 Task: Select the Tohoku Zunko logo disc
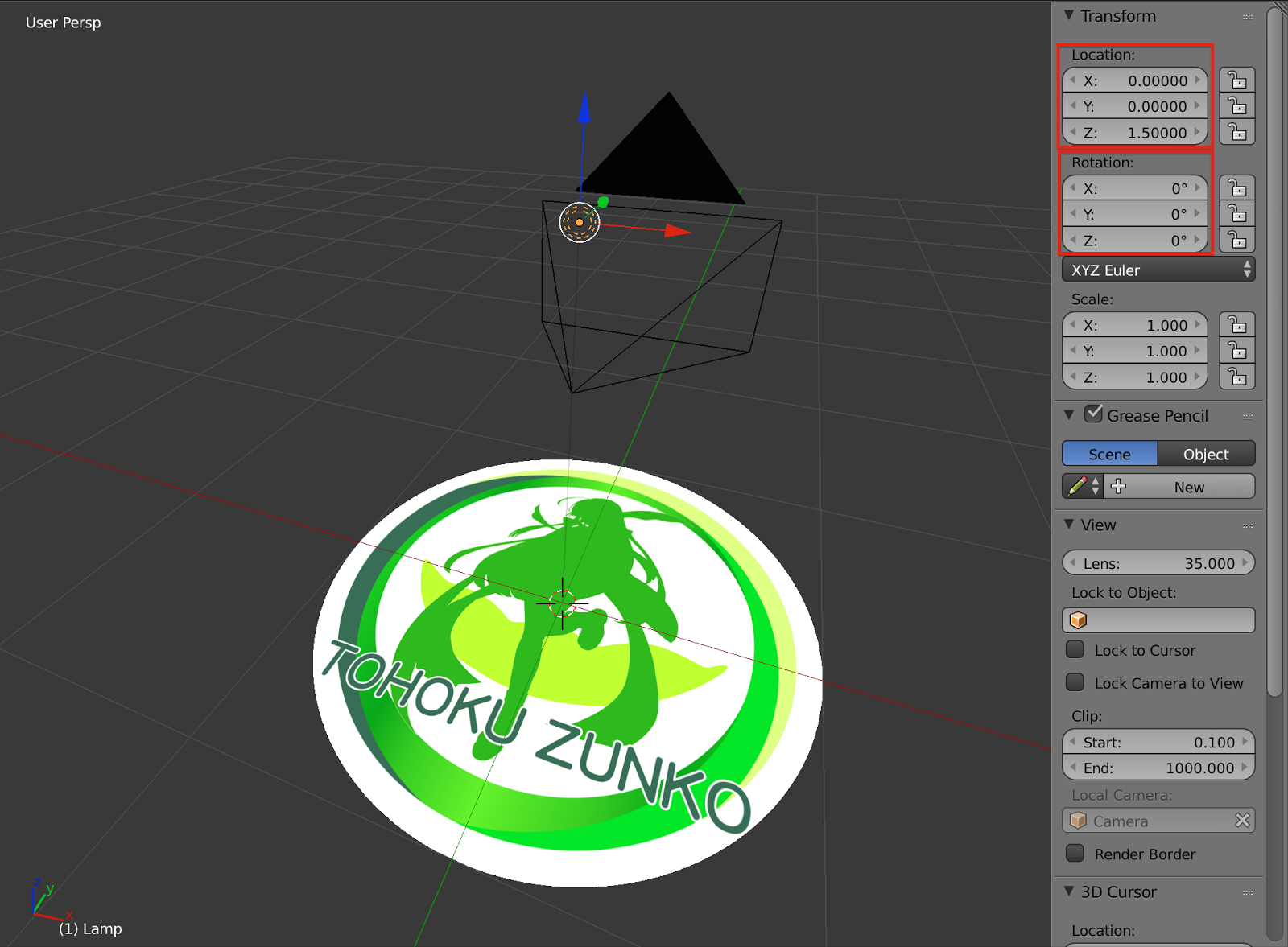click(568, 673)
